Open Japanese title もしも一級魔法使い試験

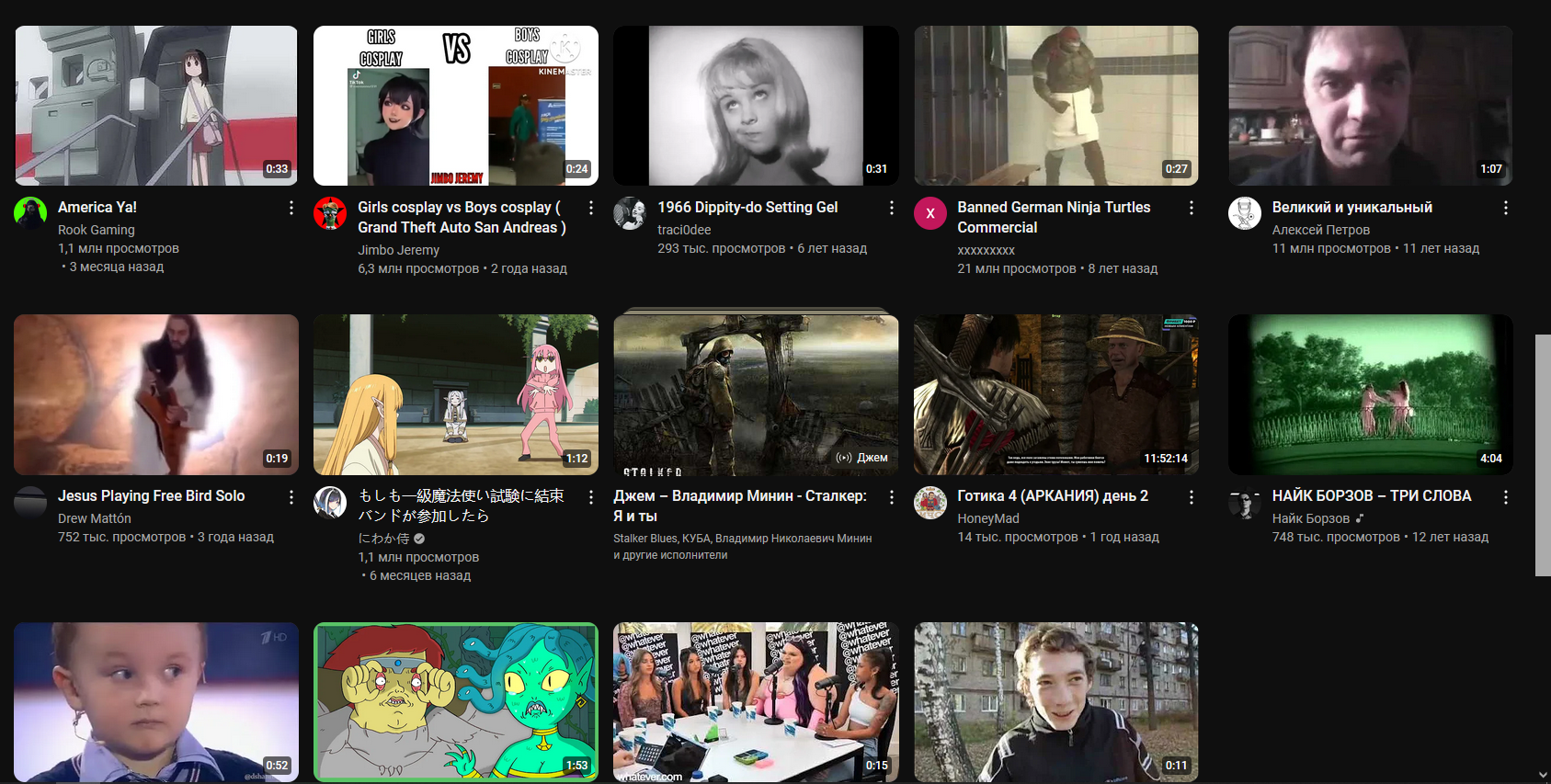461,506
